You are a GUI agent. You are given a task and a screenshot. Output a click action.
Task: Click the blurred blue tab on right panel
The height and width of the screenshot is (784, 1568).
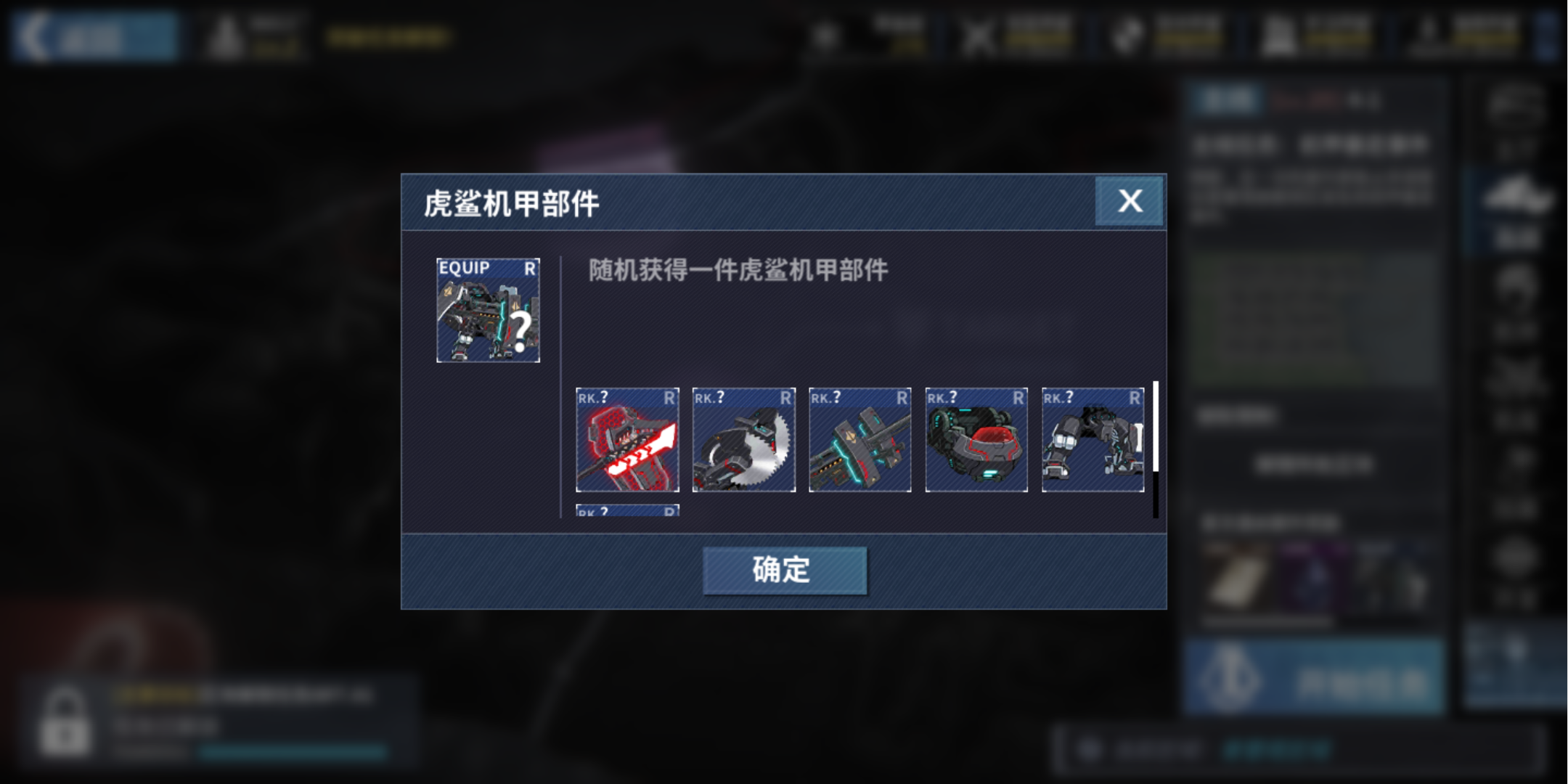(1228, 99)
